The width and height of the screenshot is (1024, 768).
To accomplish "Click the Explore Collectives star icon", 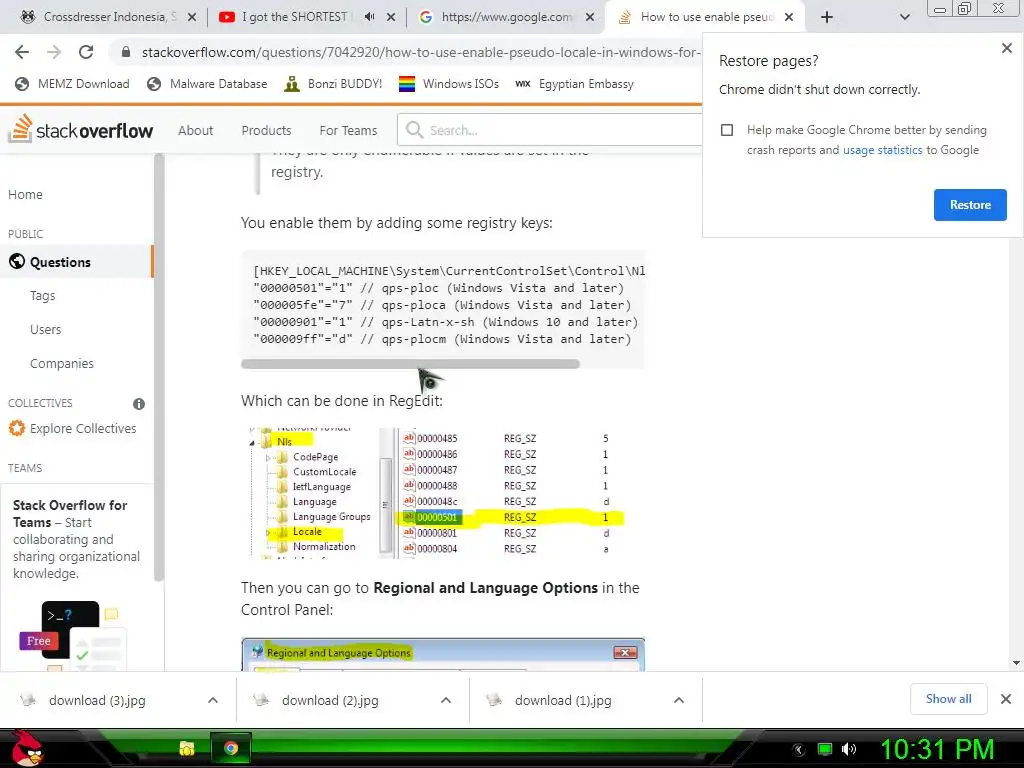I will pyautogui.click(x=16, y=428).
